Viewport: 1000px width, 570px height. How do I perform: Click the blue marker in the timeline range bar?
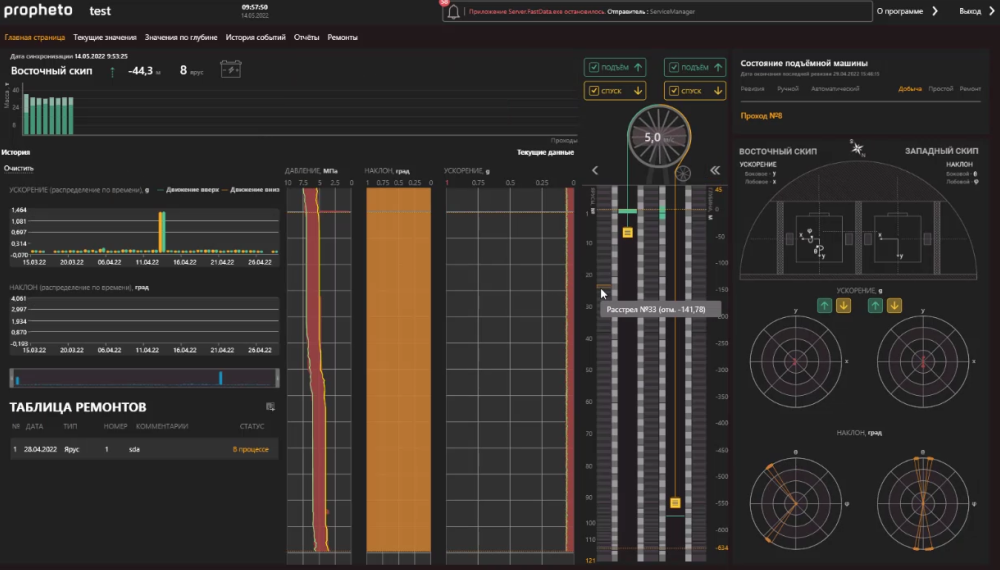[x=221, y=378]
